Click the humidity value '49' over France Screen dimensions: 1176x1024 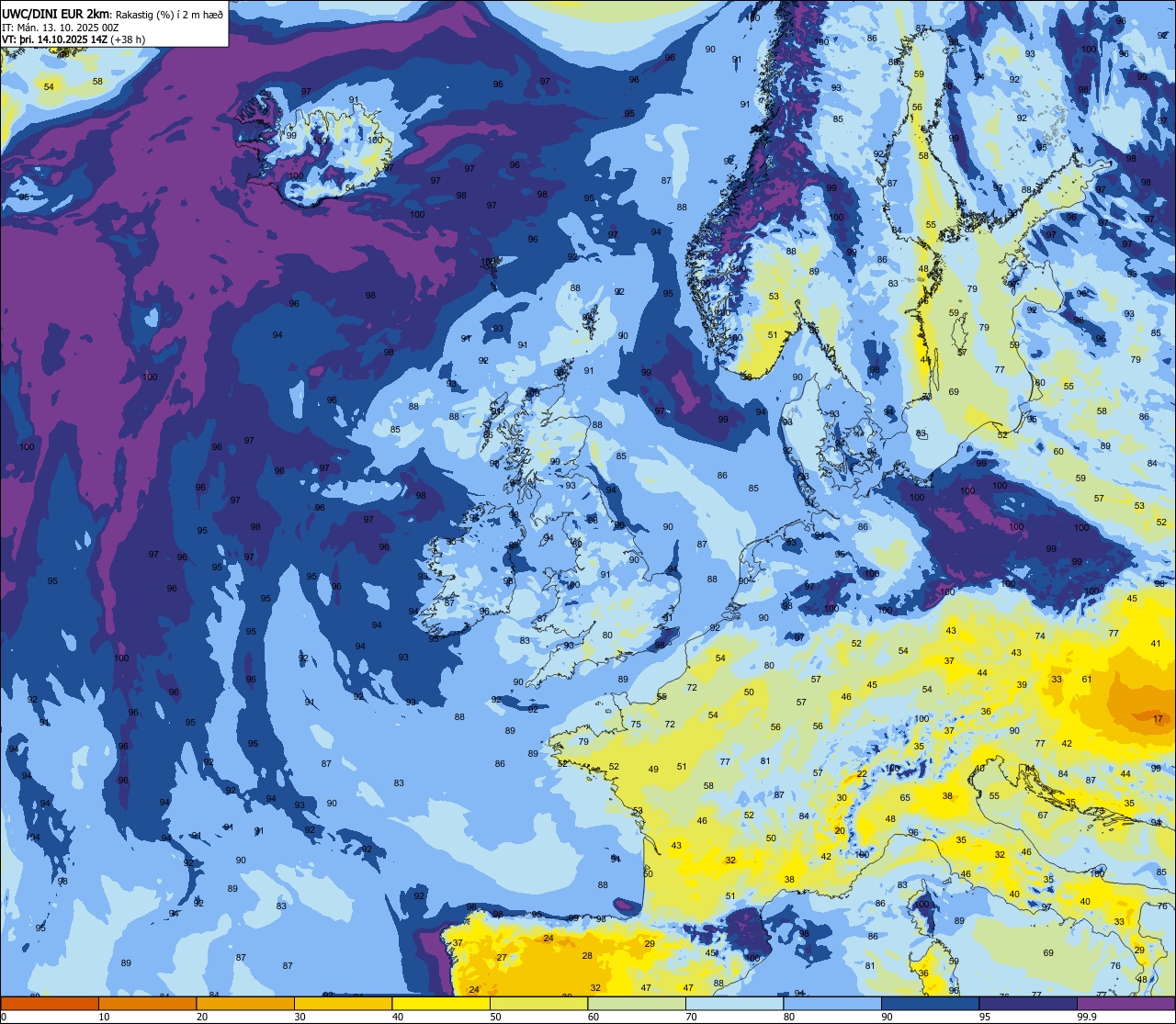click(x=653, y=770)
